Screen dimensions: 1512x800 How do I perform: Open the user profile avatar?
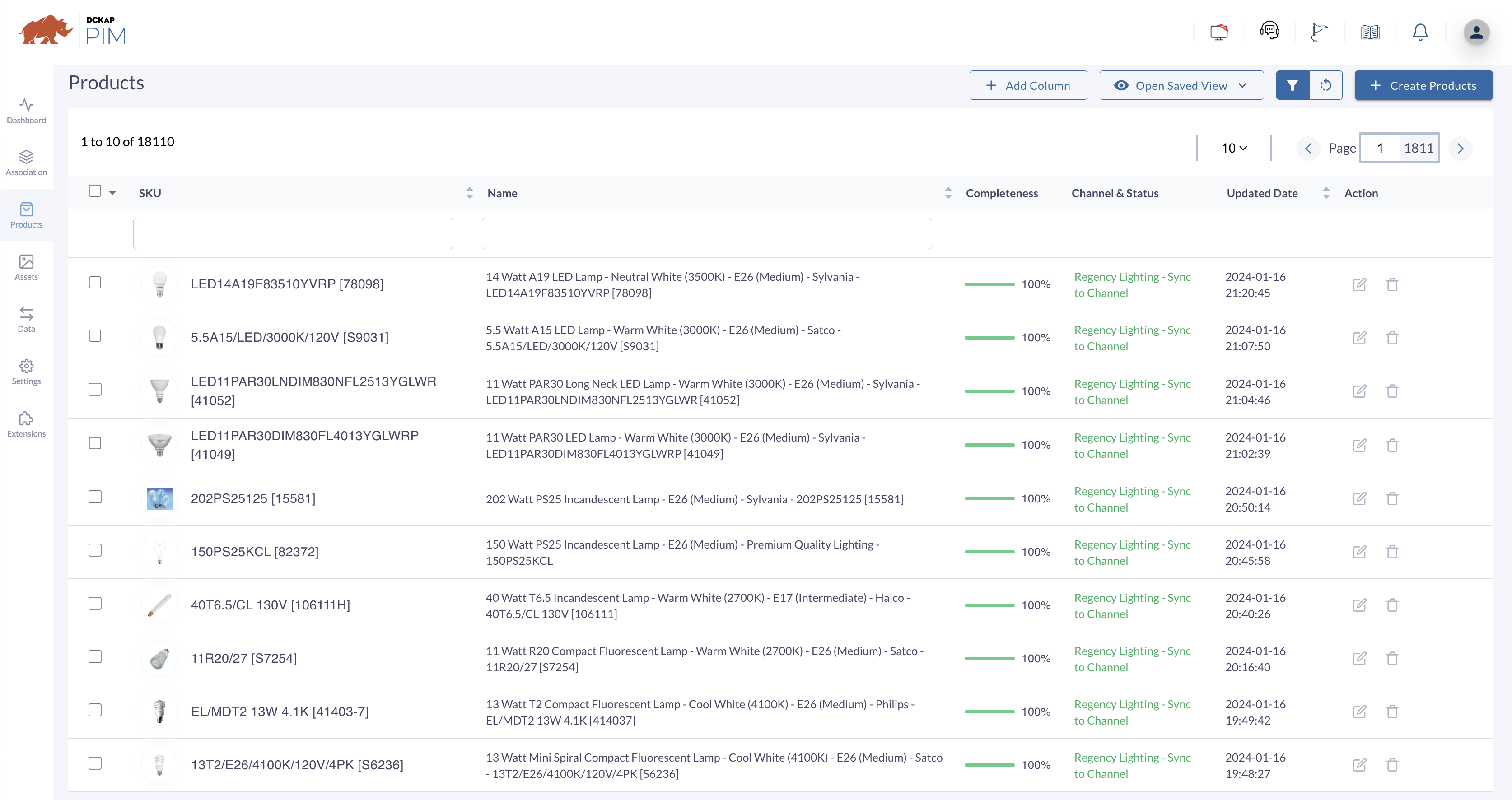click(x=1476, y=33)
